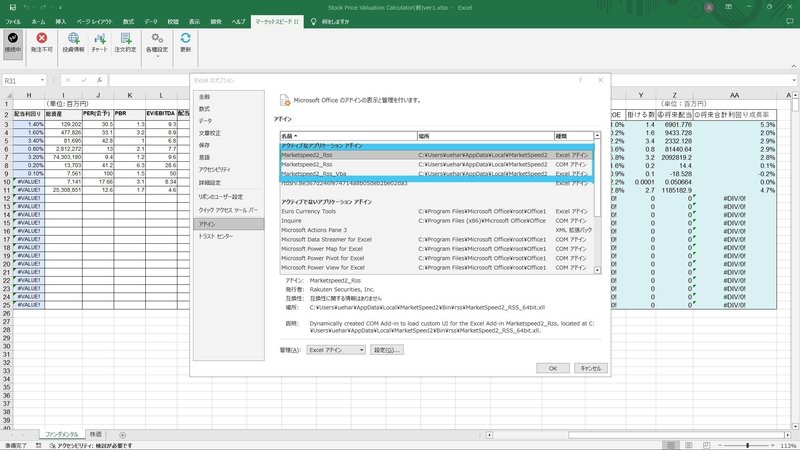Open the Name Box dropdown arrow
The height and width of the screenshot is (450, 800).
[x=42, y=81]
